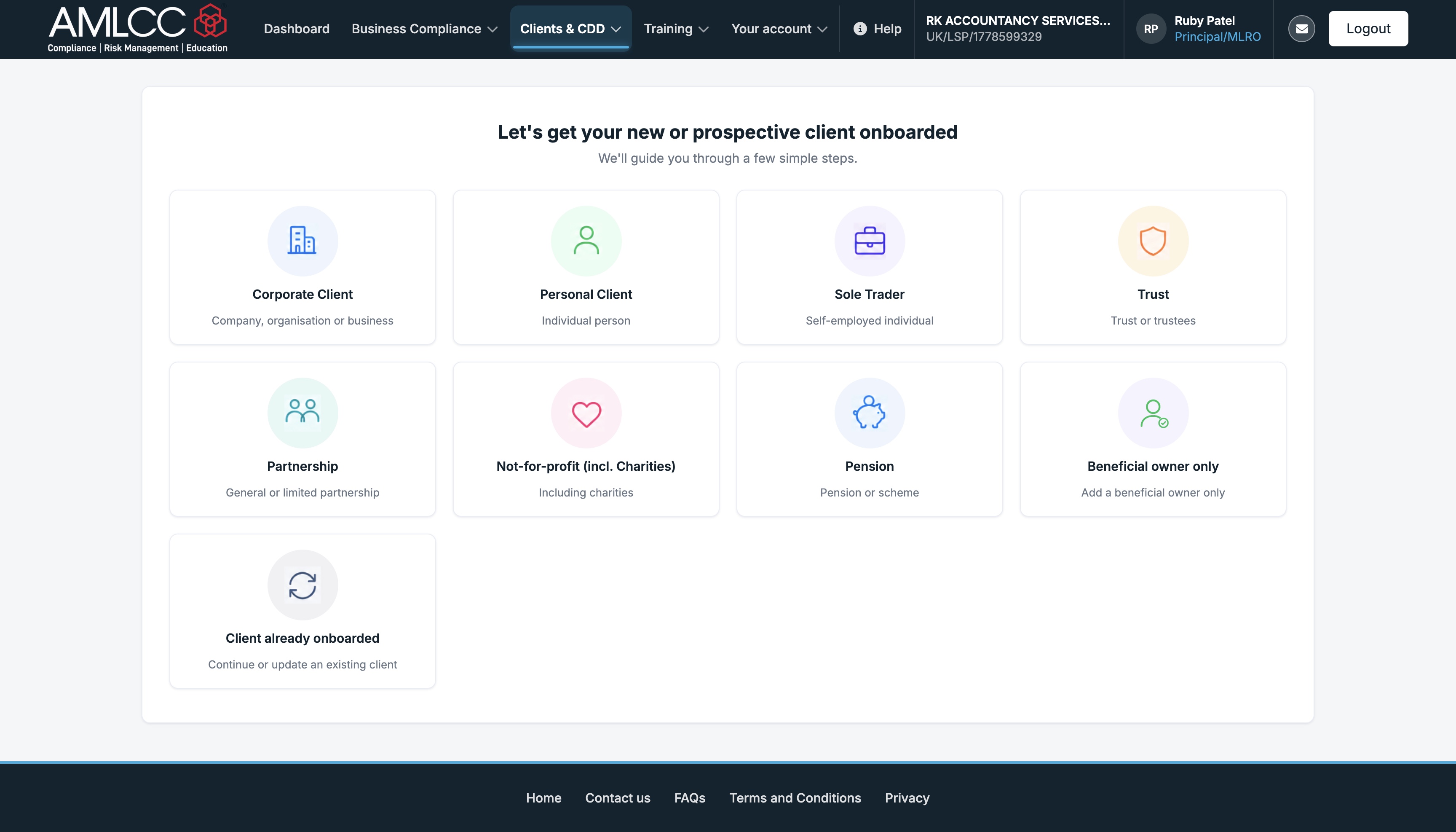Click the RP user avatar
Screen dimensions: 1456x832
point(1151,29)
